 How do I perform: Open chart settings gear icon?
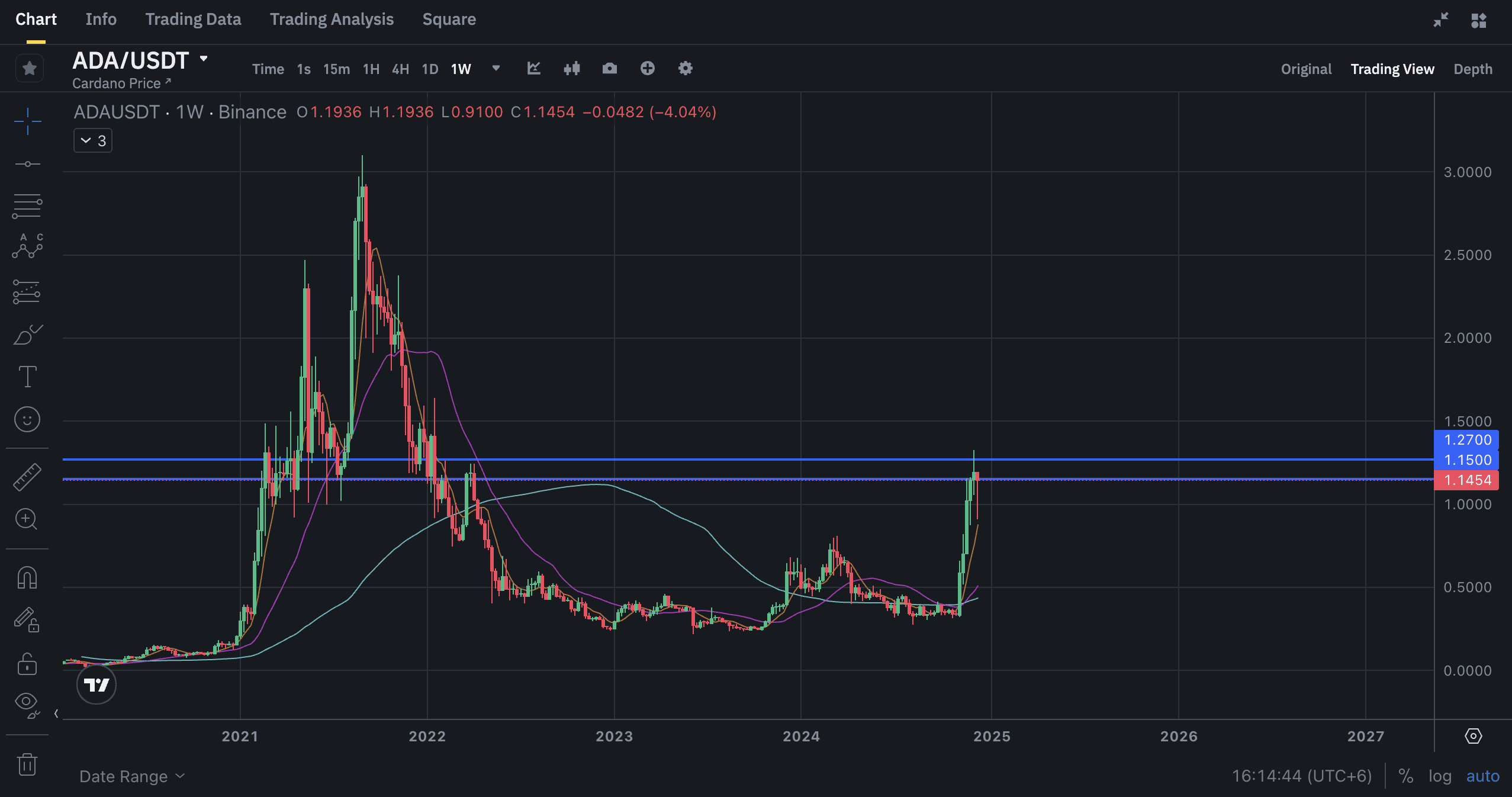685,69
